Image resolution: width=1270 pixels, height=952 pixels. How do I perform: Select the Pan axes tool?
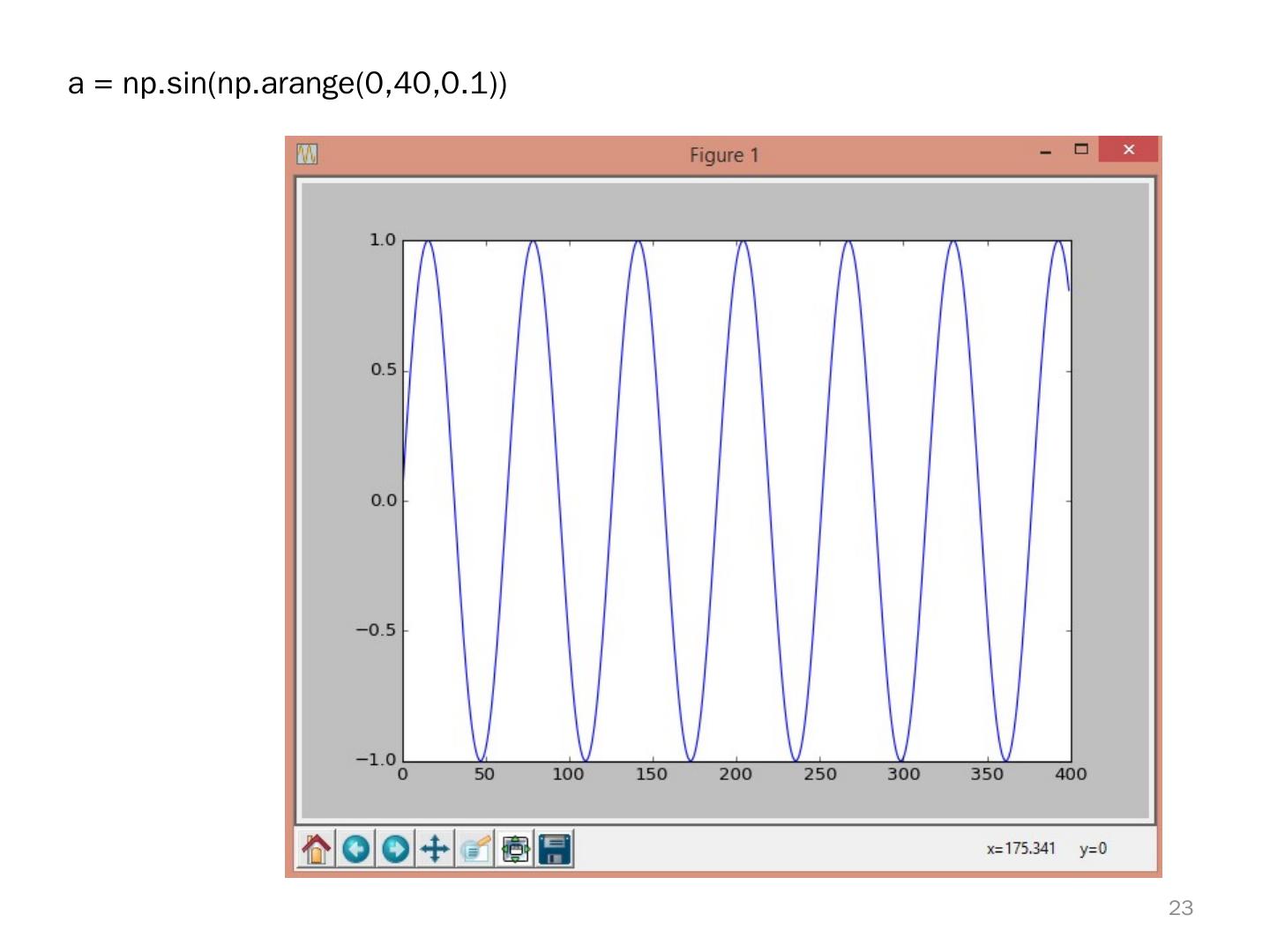click(x=435, y=849)
